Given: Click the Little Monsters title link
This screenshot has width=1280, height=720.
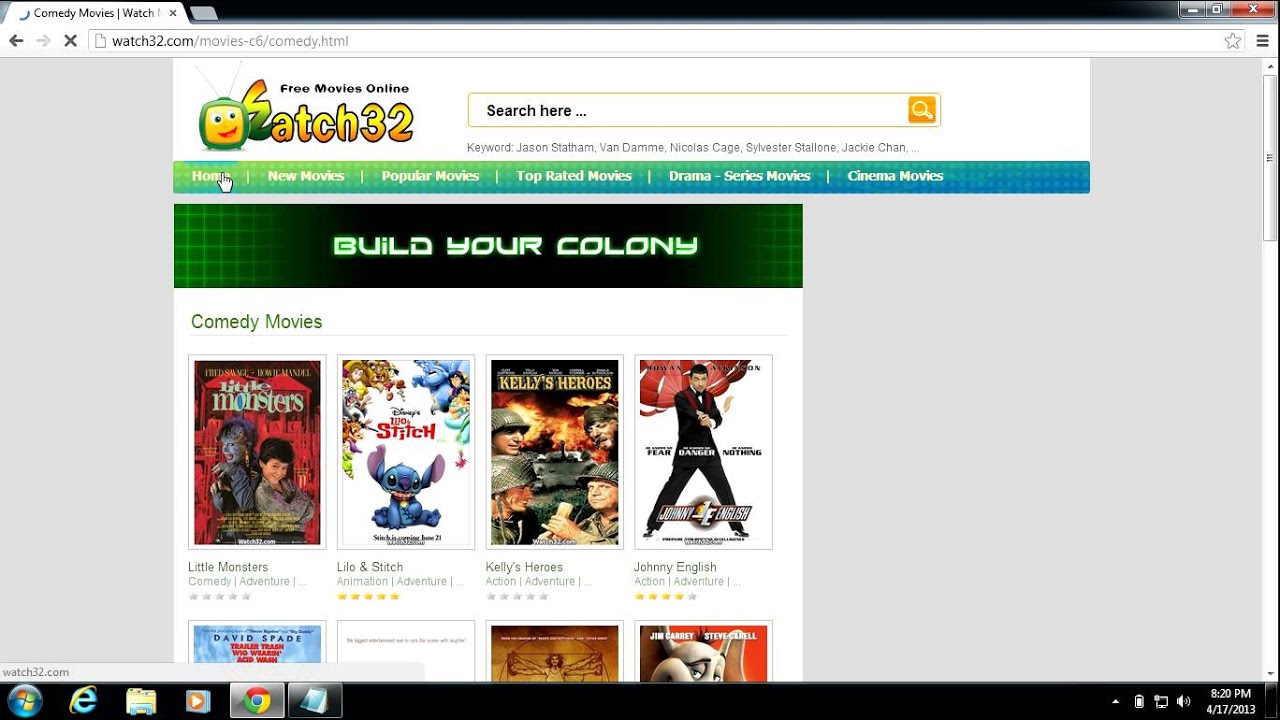Looking at the screenshot, I should pos(228,567).
